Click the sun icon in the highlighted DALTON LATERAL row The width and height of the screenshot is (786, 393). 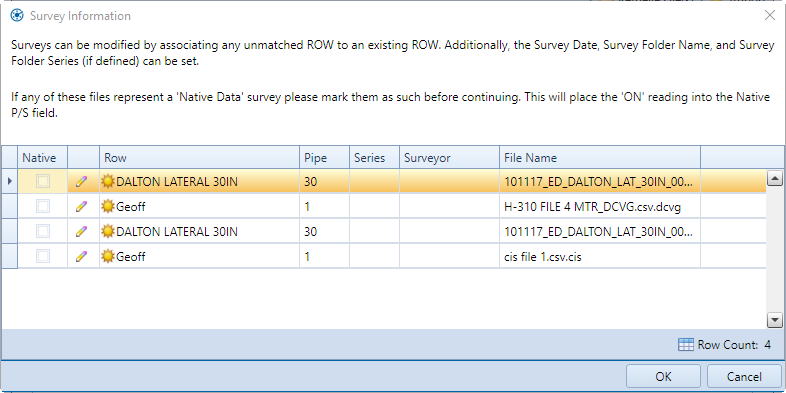point(108,181)
